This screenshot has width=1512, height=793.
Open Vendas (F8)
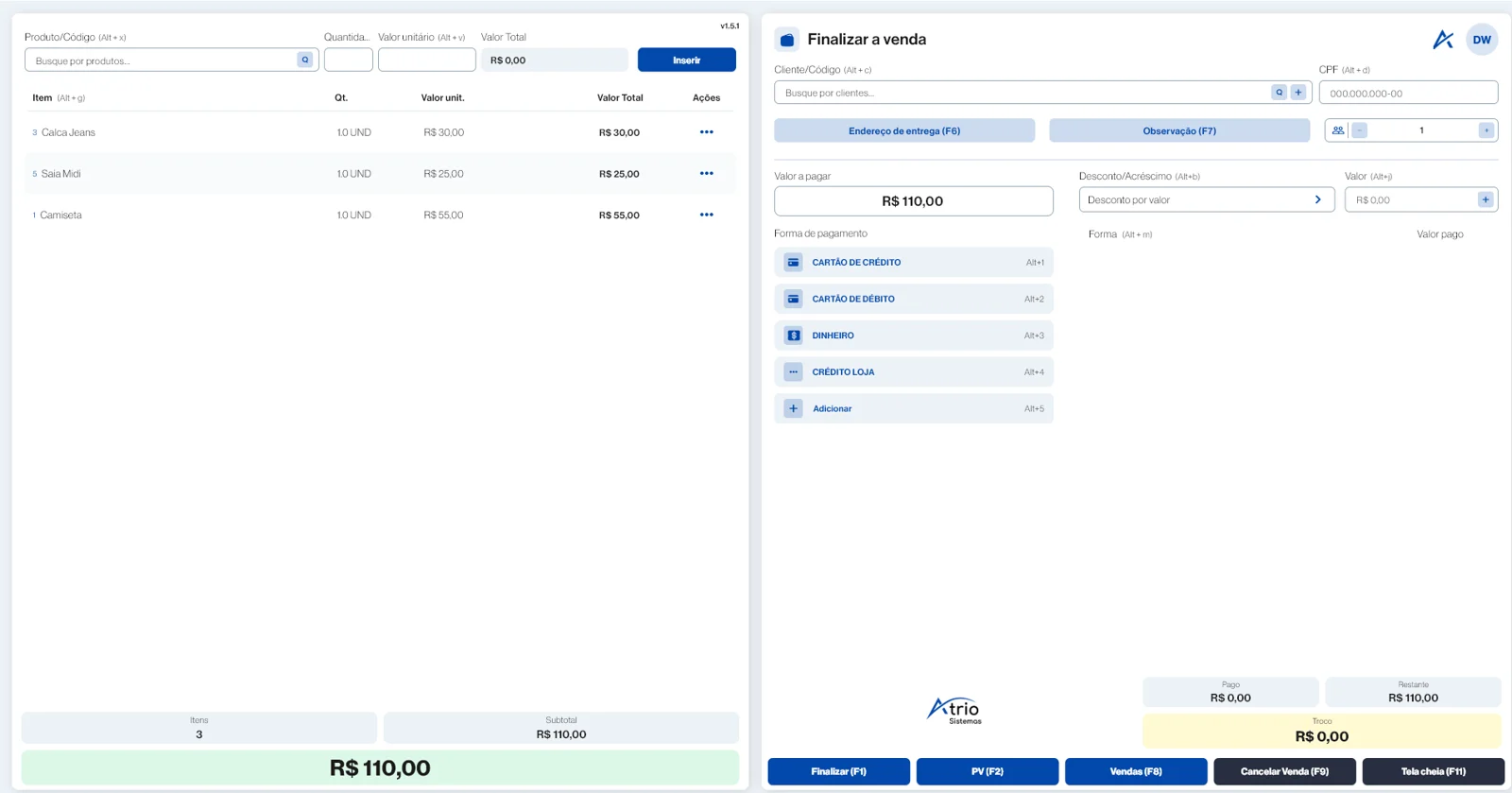pos(1136,771)
